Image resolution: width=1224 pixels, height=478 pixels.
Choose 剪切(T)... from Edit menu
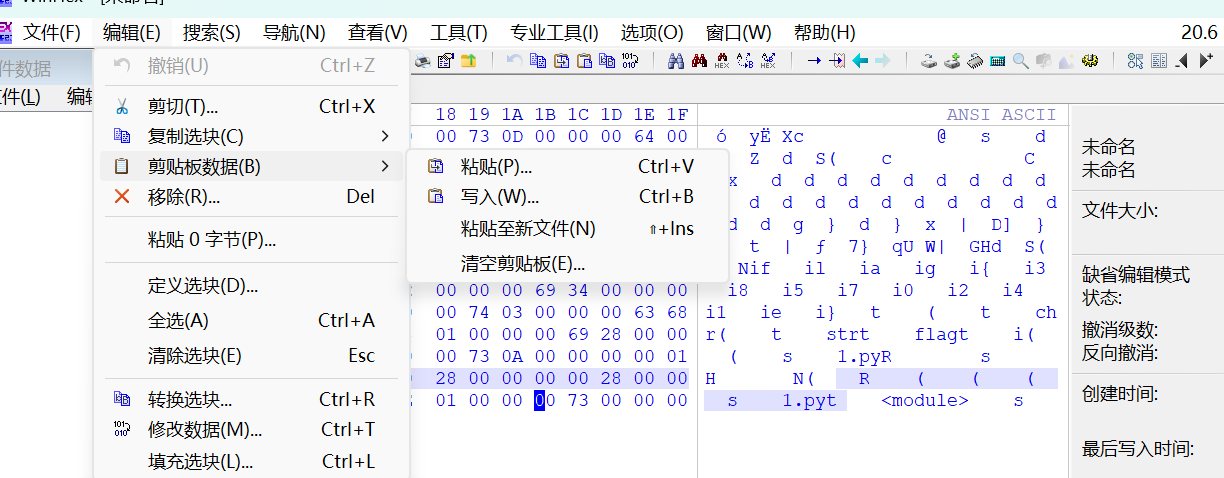tap(251, 106)
